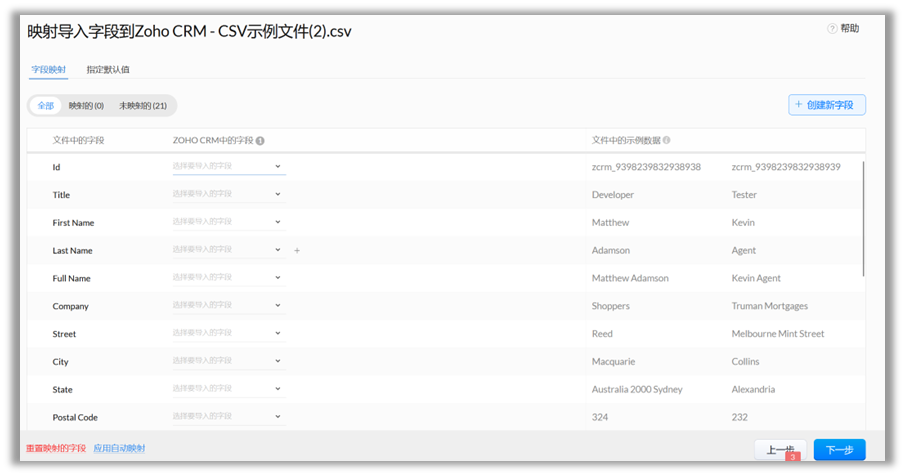905x476 pixels.
Task: Switch to 字段映射 tab
Action: [x=49, y=70]
